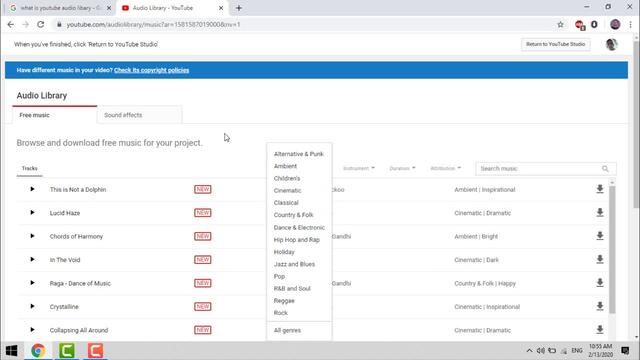Play the track Lucid Haze
Viewport: 640px width, 360px height.
pyautogui.click(x=32, y=213)
